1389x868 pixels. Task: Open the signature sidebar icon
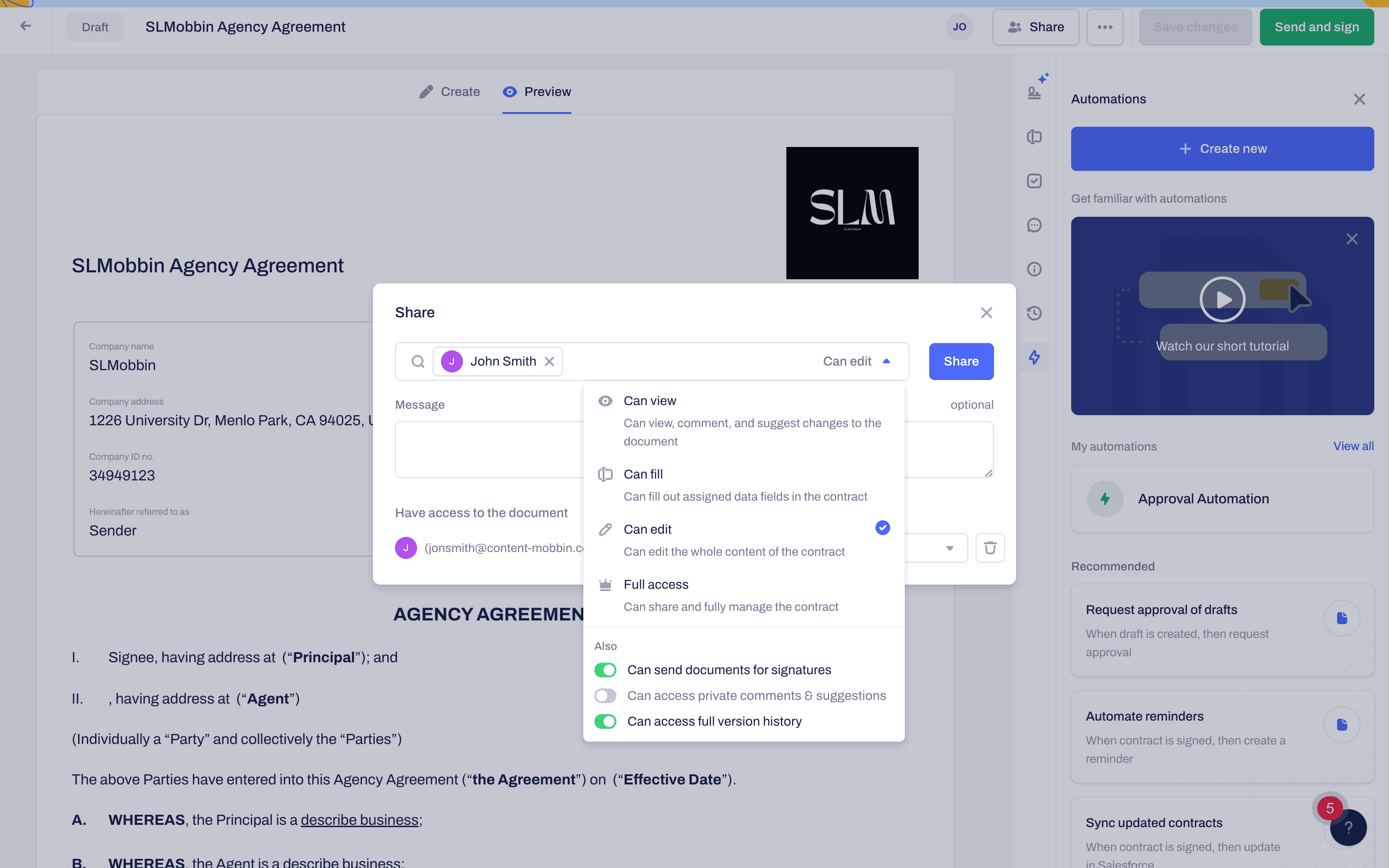1034,92
